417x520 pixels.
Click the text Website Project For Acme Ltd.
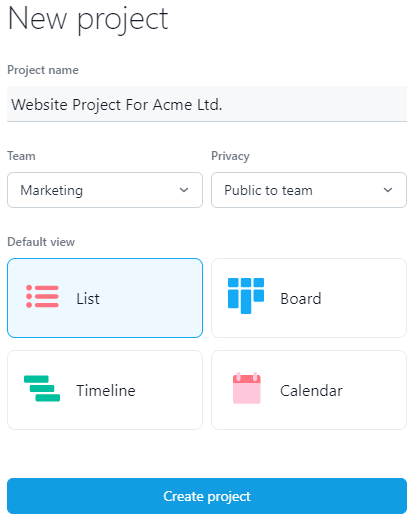[117, 105]
